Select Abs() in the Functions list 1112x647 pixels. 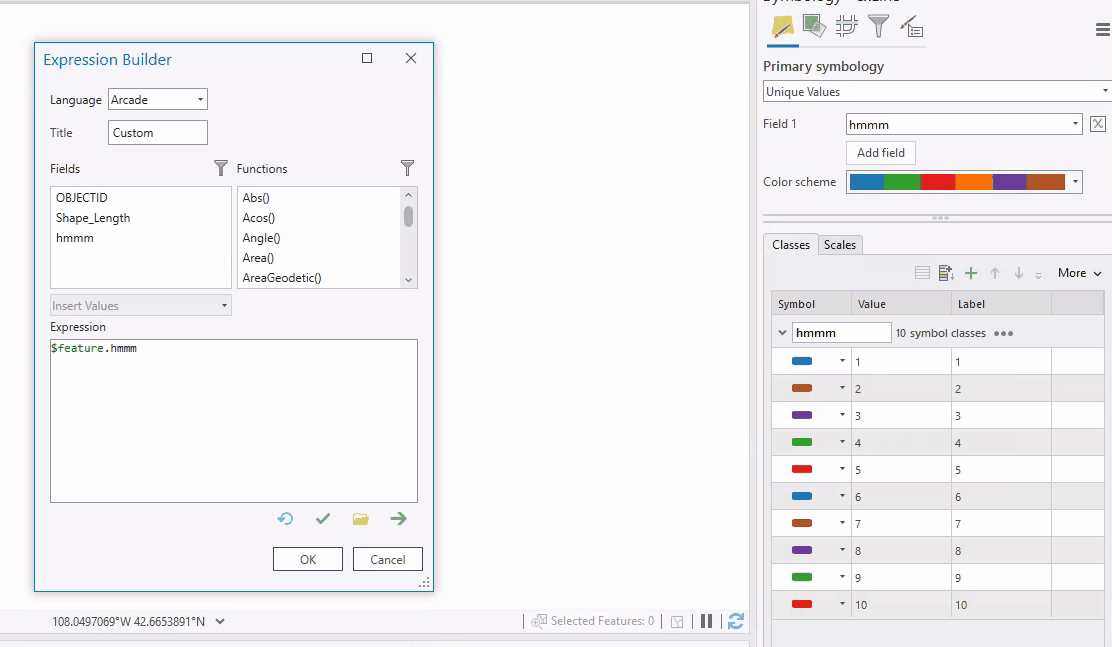[256, 198]
